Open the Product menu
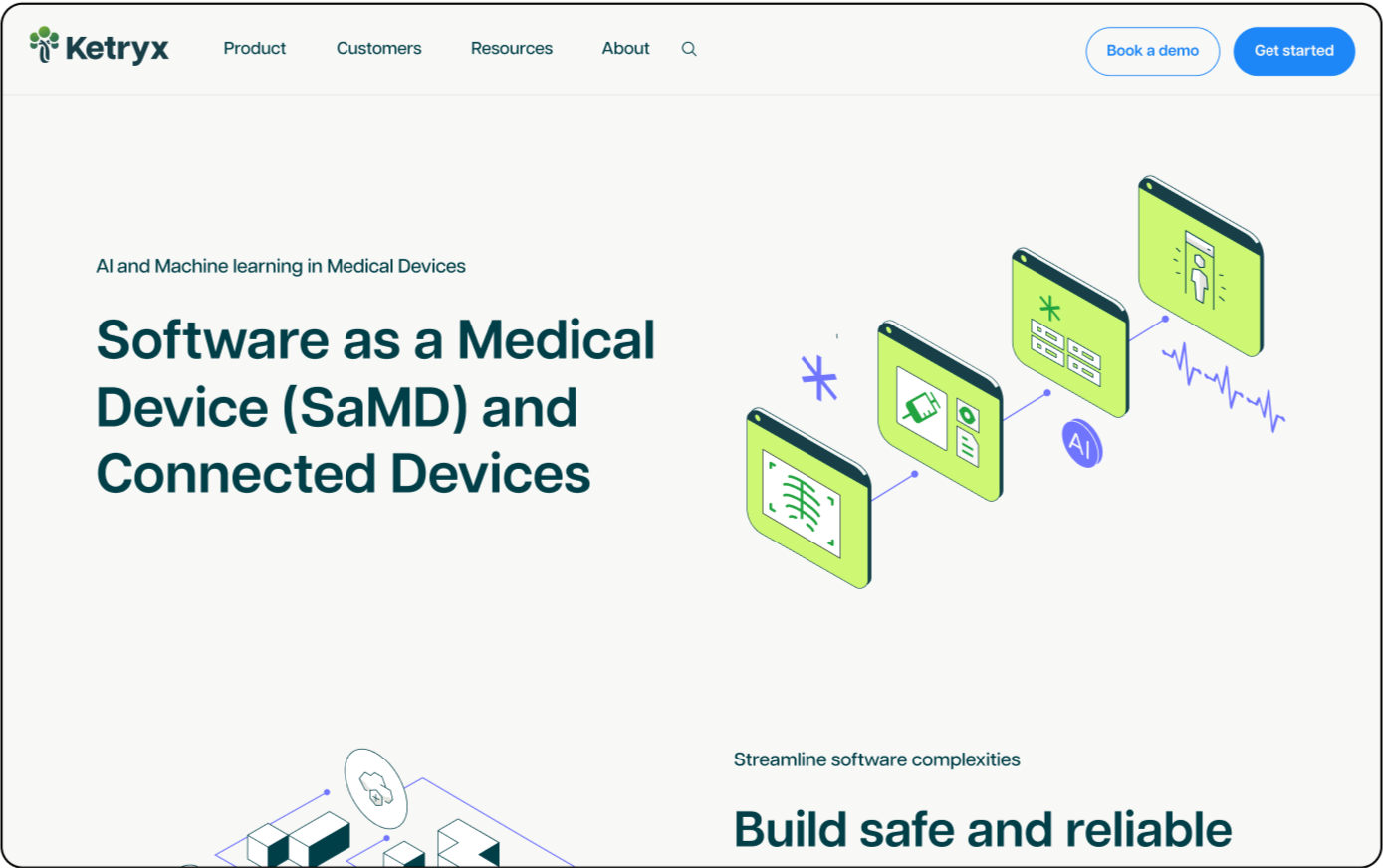 254,49
